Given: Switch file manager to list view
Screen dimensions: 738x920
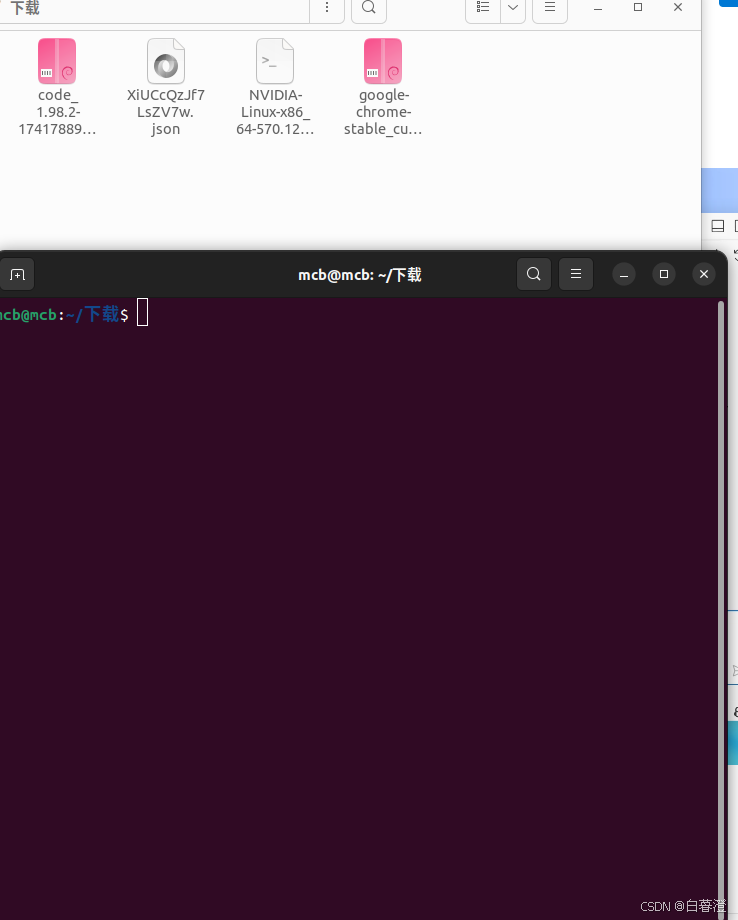Looking at the screenshot, I should [483, 8].
